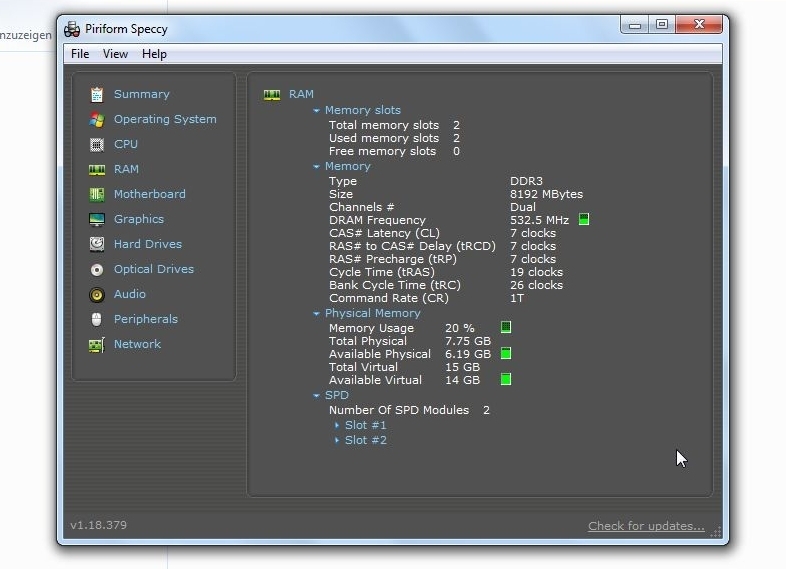
Task: Click the Motherboard icon in sidebar
Action: [x=97, y=194]
